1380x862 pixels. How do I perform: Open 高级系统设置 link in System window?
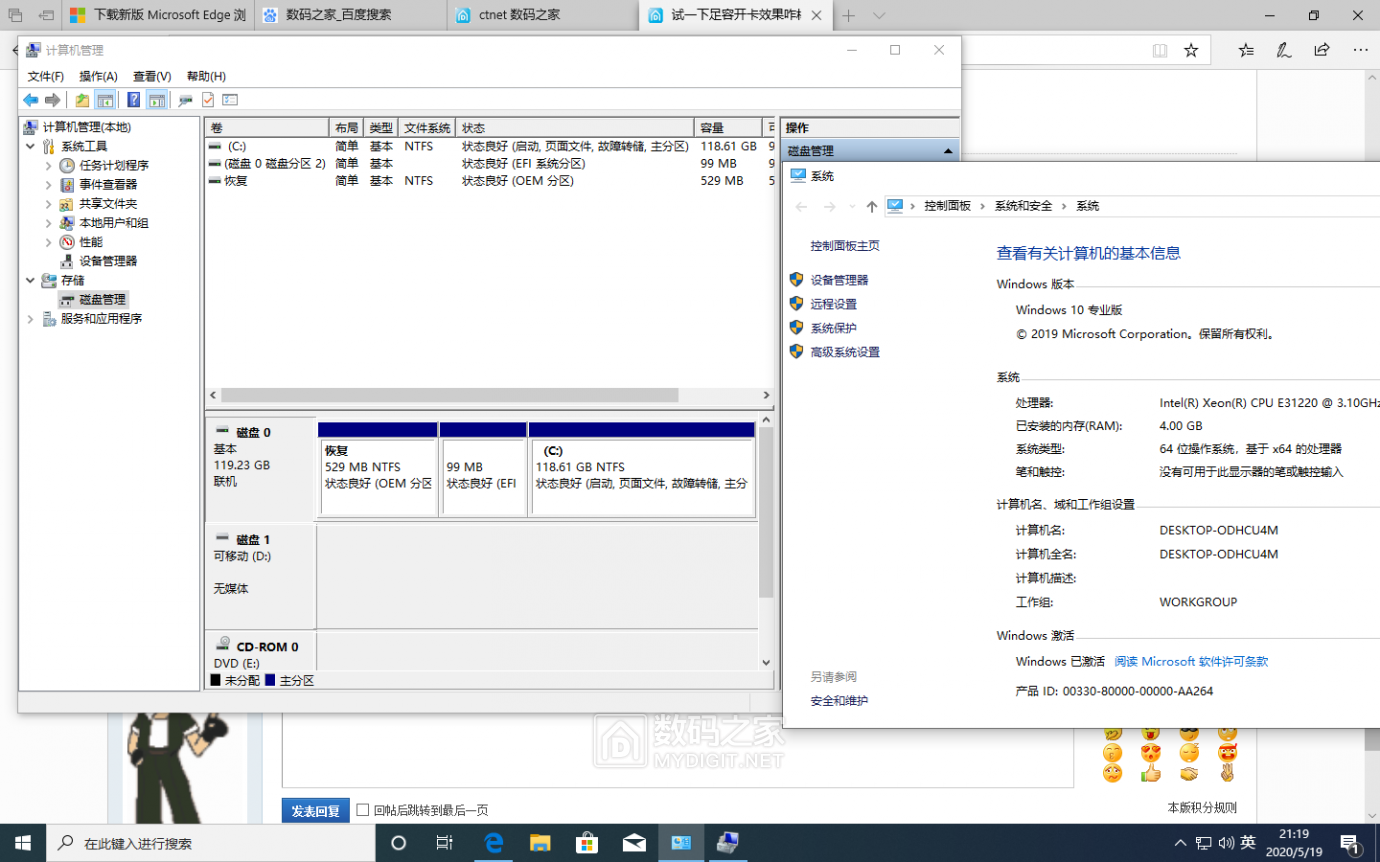[x=845, y=353]
